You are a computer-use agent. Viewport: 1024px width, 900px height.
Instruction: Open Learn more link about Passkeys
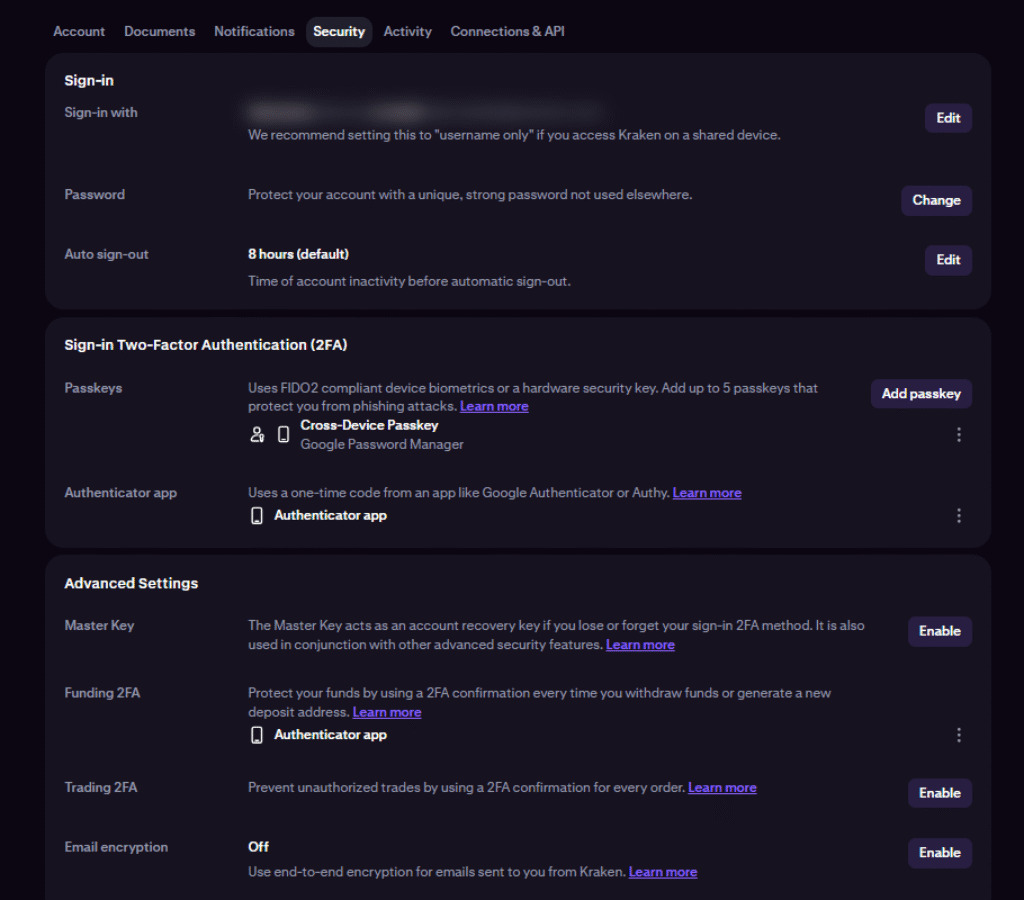point(494,407)
